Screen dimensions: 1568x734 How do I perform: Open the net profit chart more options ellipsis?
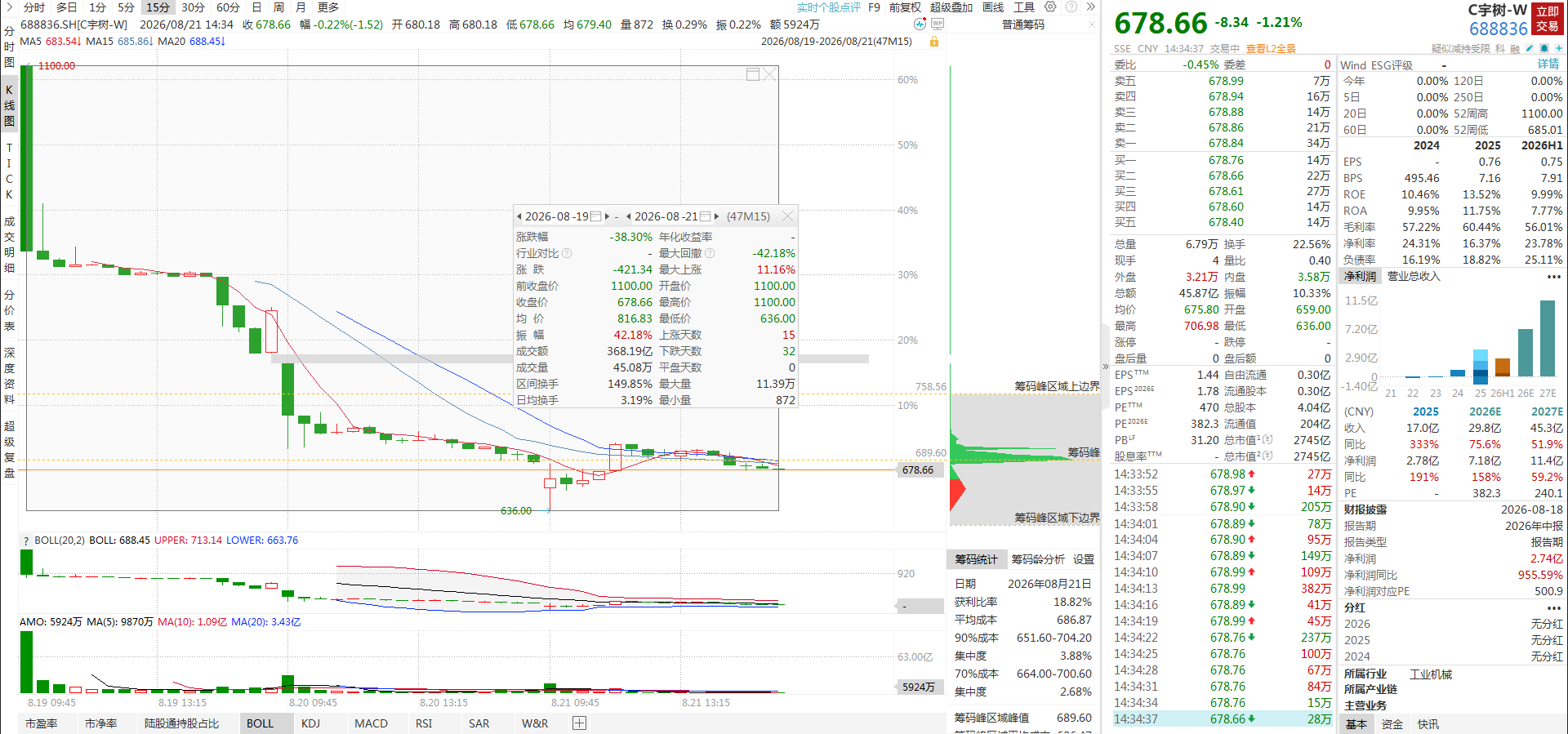coord(1554,277)
